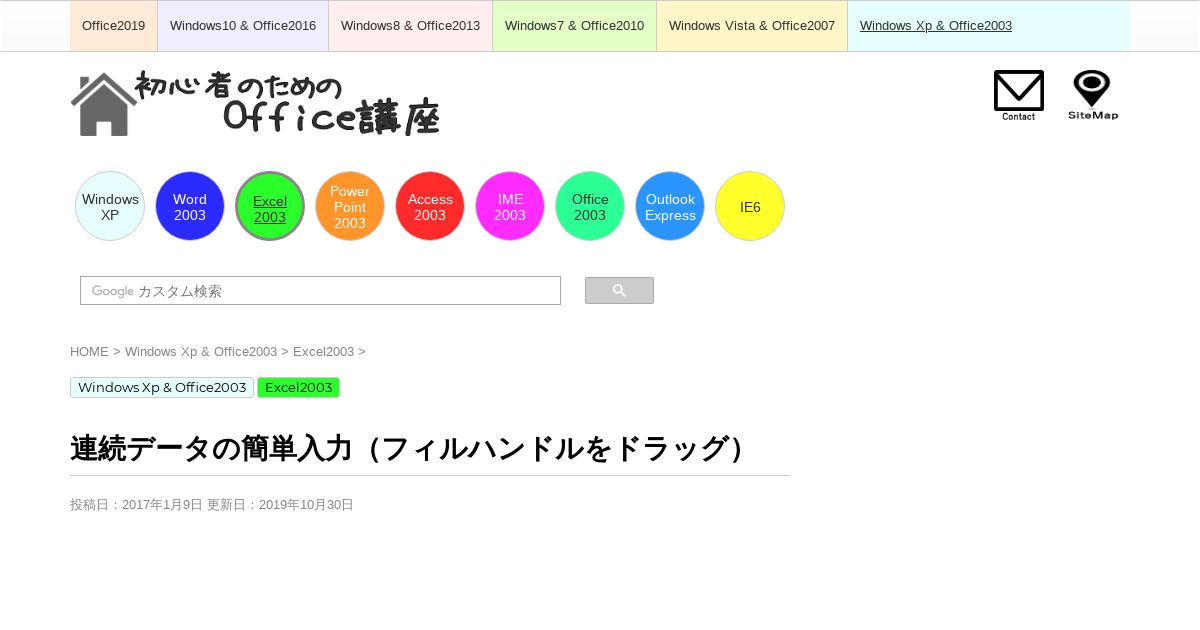Open the IME 2003 magenta circle
Screen dimensions: 1200x630
(510, 206)
